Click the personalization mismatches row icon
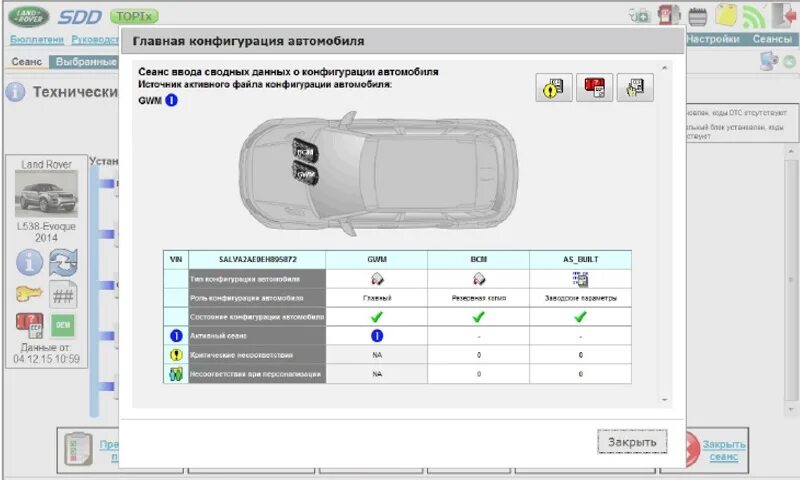 pyautogui.click(x=176, y=374)
